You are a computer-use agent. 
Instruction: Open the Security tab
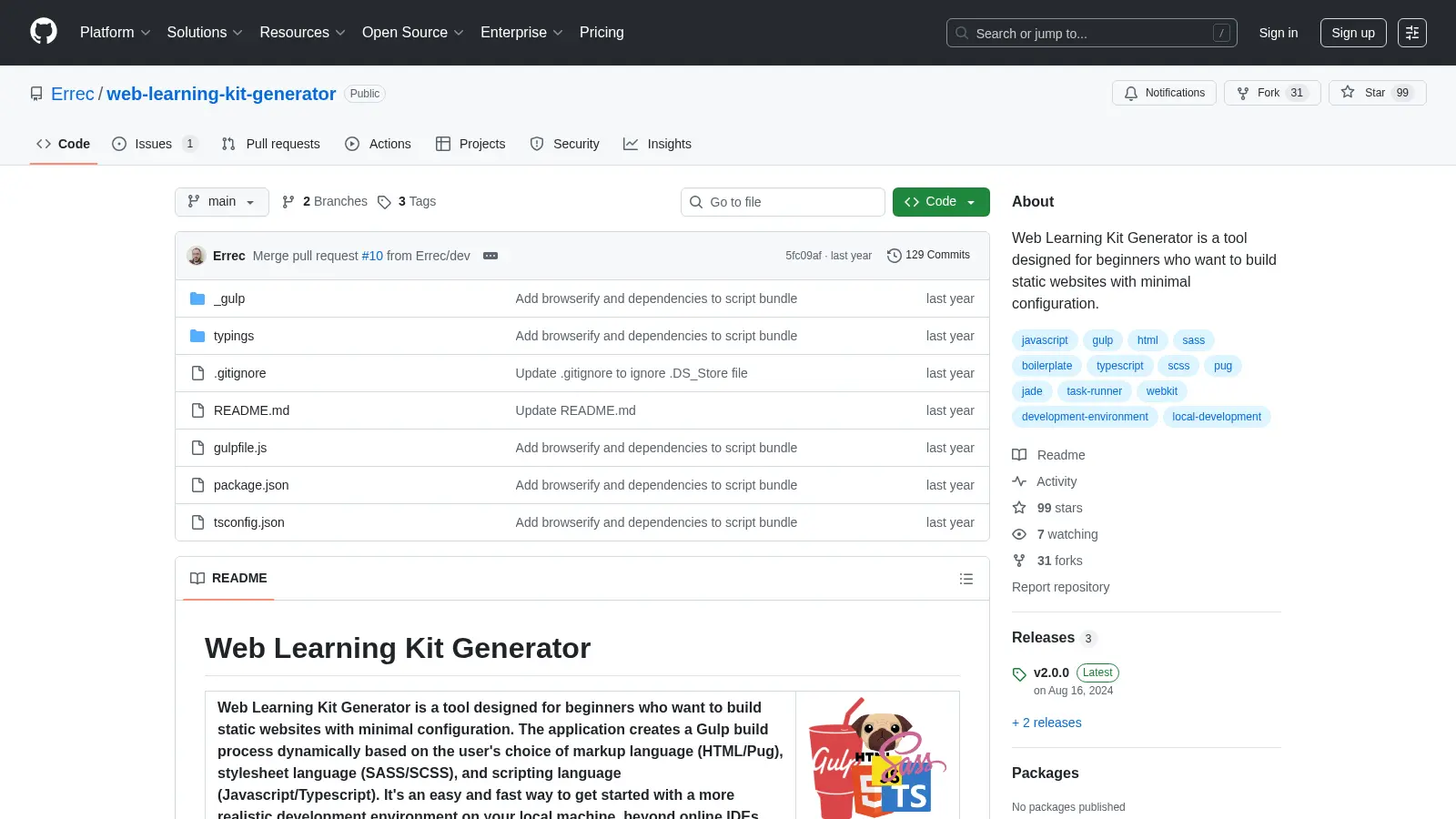(564, 144)
